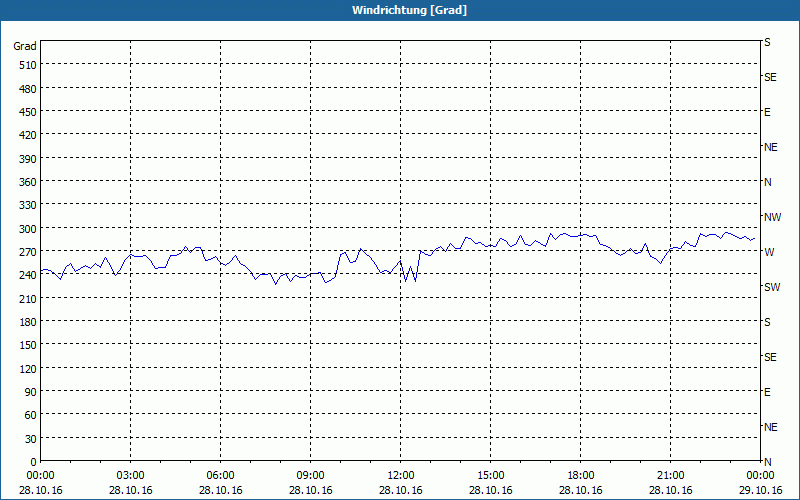Click the 390 y-axis tick label
800x500 pixels.
28,158
